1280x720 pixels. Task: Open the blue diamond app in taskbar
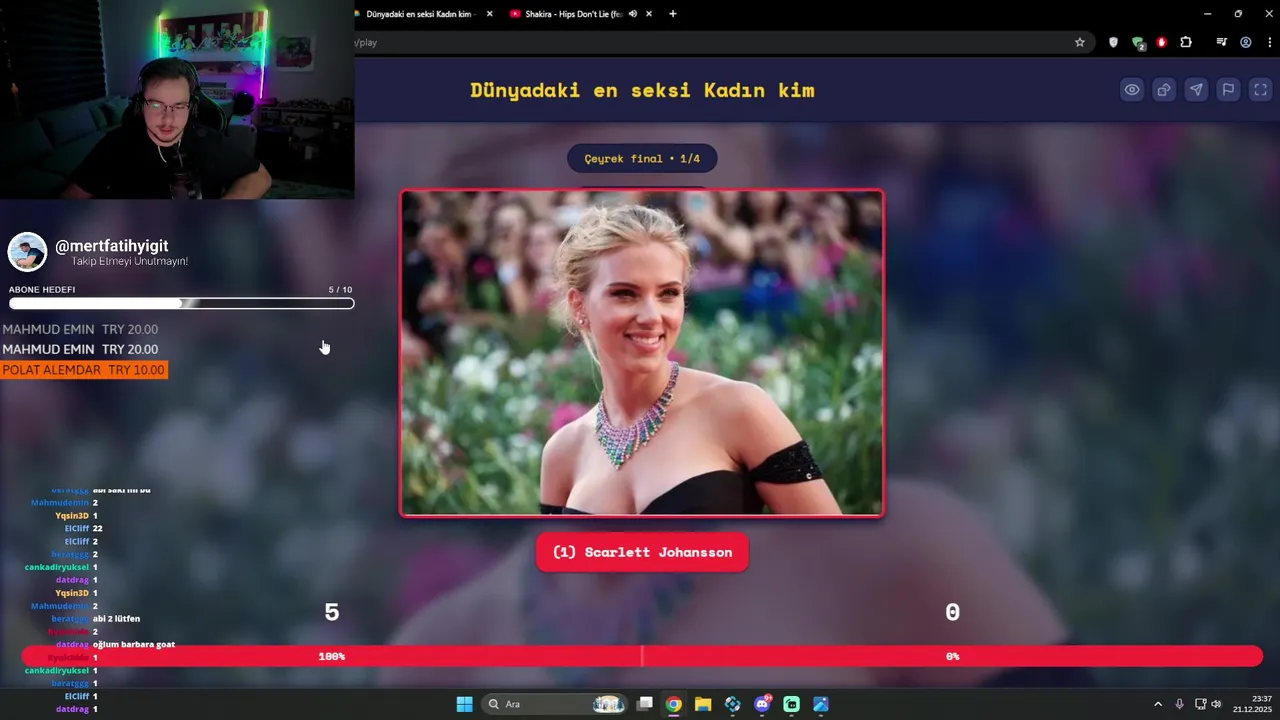tap(733, 704)
